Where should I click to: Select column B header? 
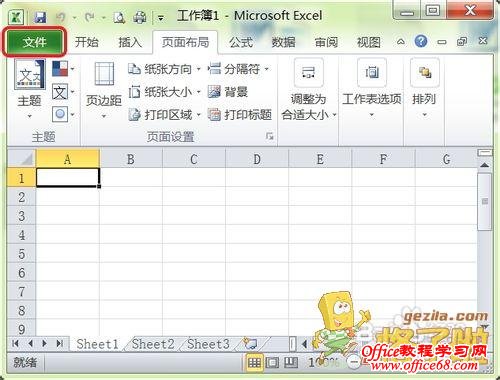click(x=131, y=159)
